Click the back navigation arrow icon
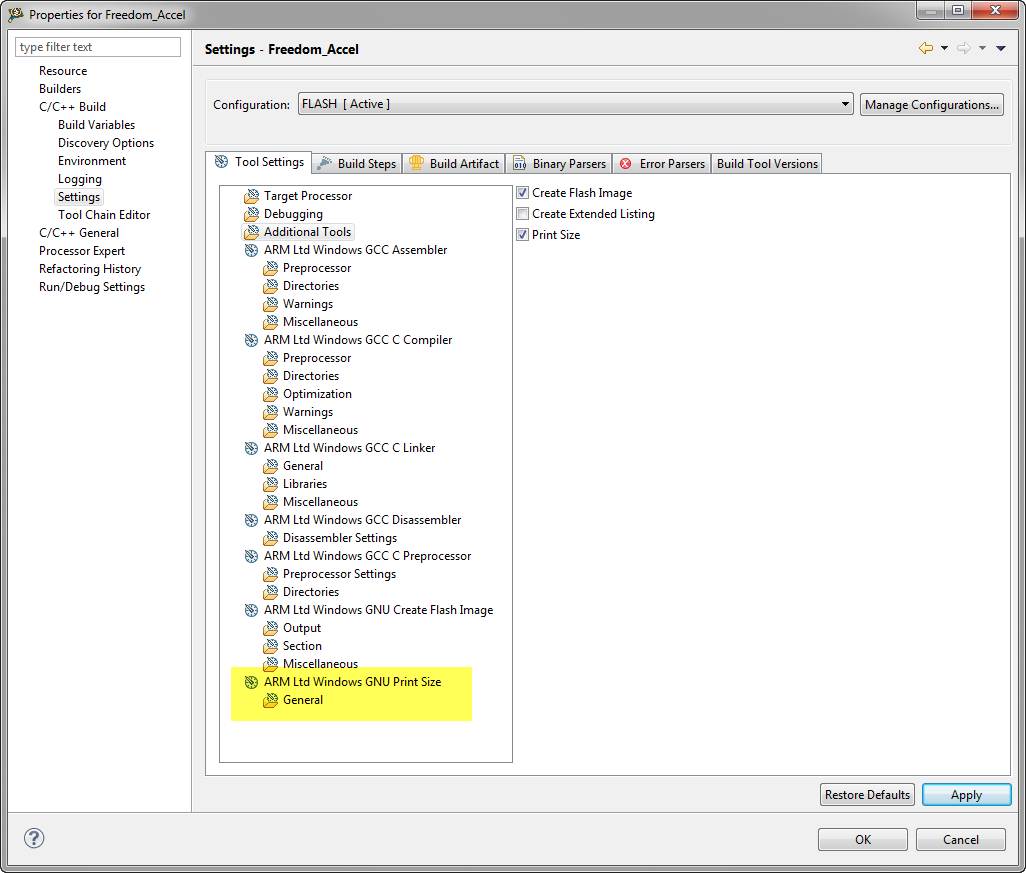The height and width of the screenshot is (873, 1026). [925, 48]
